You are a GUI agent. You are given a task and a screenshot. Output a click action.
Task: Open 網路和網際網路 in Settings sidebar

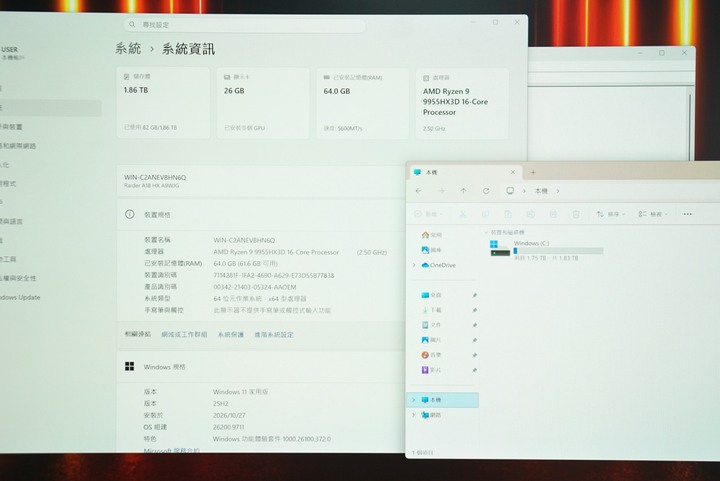click(x=18, y=146)
